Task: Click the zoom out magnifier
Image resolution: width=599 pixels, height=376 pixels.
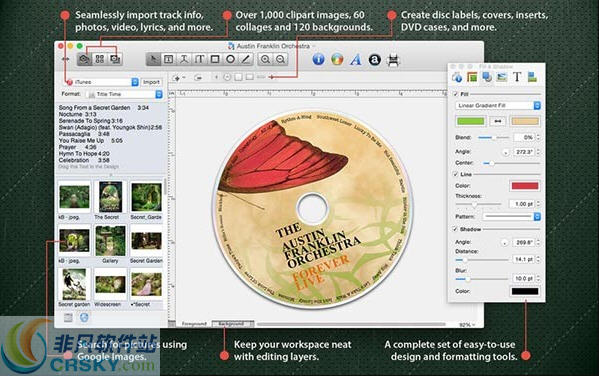Action: [280, 59]
